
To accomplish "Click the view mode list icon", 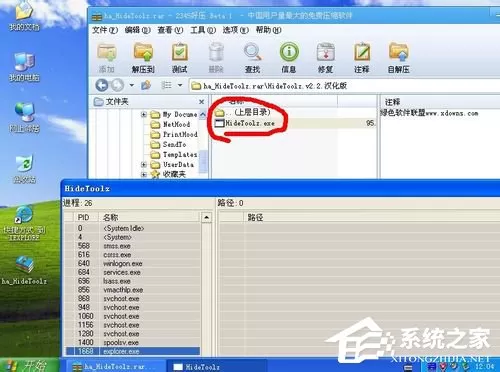I will coord(166,85).
